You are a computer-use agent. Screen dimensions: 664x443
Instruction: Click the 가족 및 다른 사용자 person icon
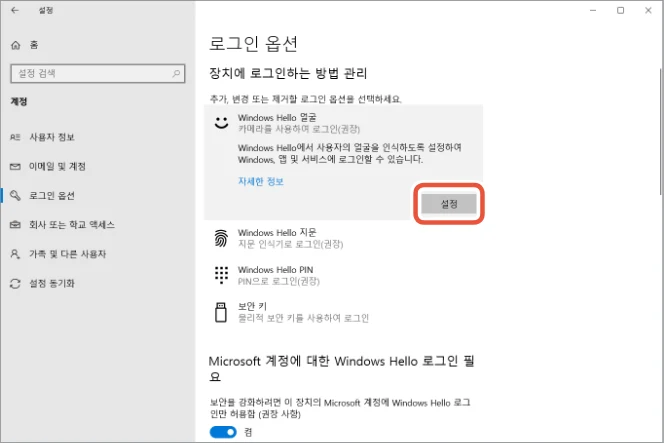[x=15, y=254]
